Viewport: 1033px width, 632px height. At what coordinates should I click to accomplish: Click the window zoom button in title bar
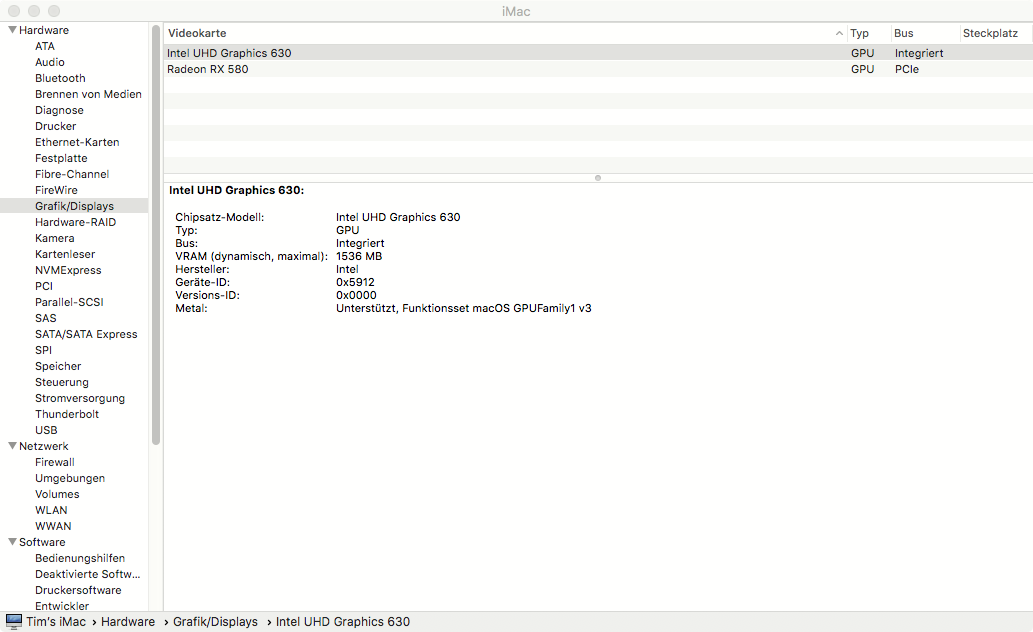click(x=54, y=11)
